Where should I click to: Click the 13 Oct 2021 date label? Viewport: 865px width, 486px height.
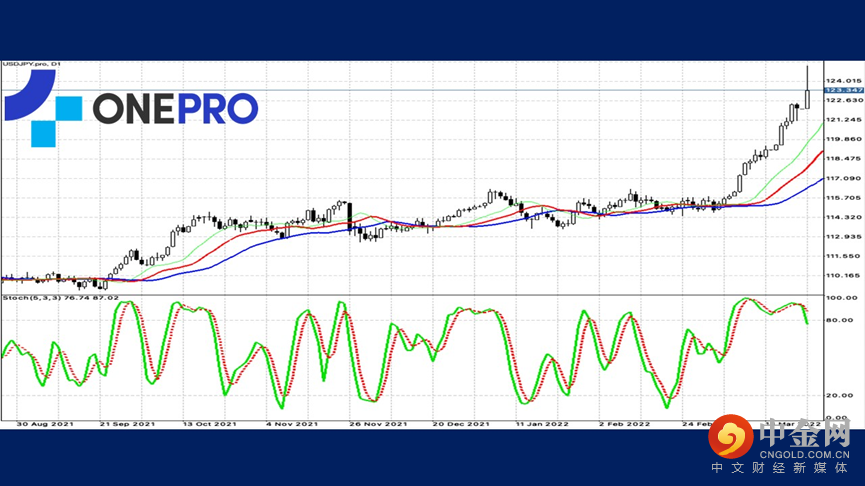pos(210,424)
